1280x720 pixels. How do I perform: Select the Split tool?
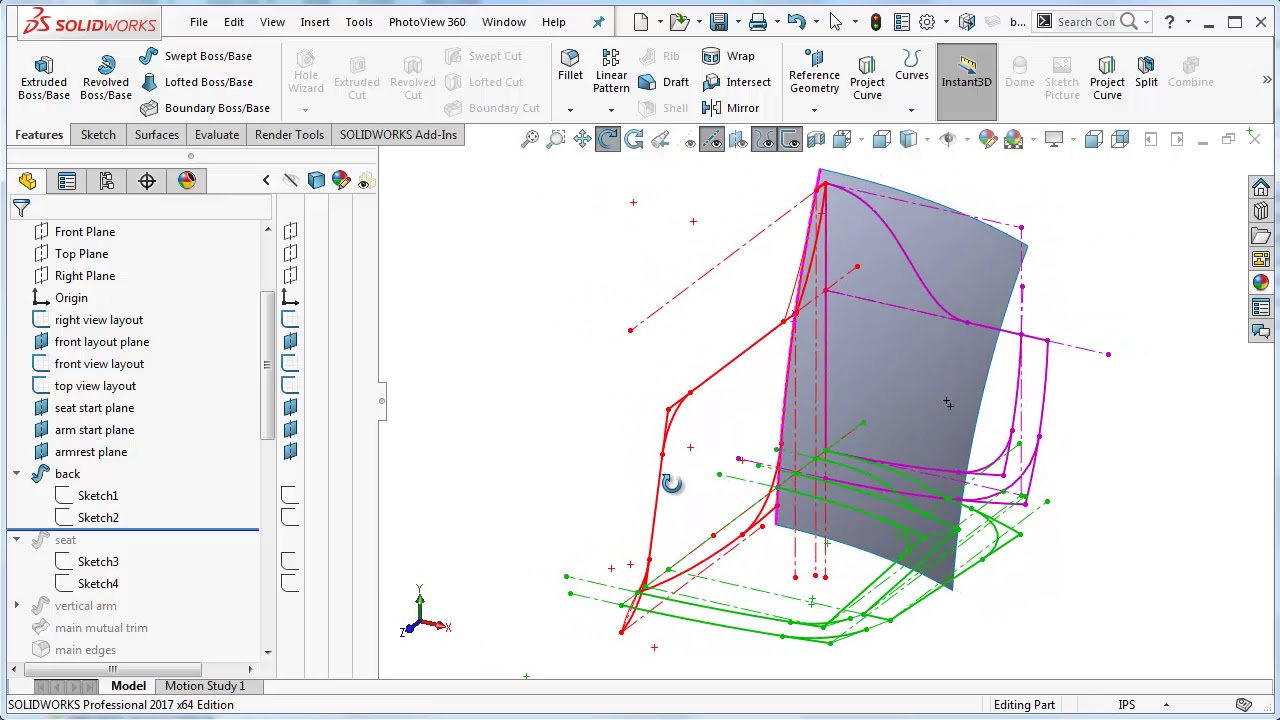pyautogui.click(x=1146, y=72)
